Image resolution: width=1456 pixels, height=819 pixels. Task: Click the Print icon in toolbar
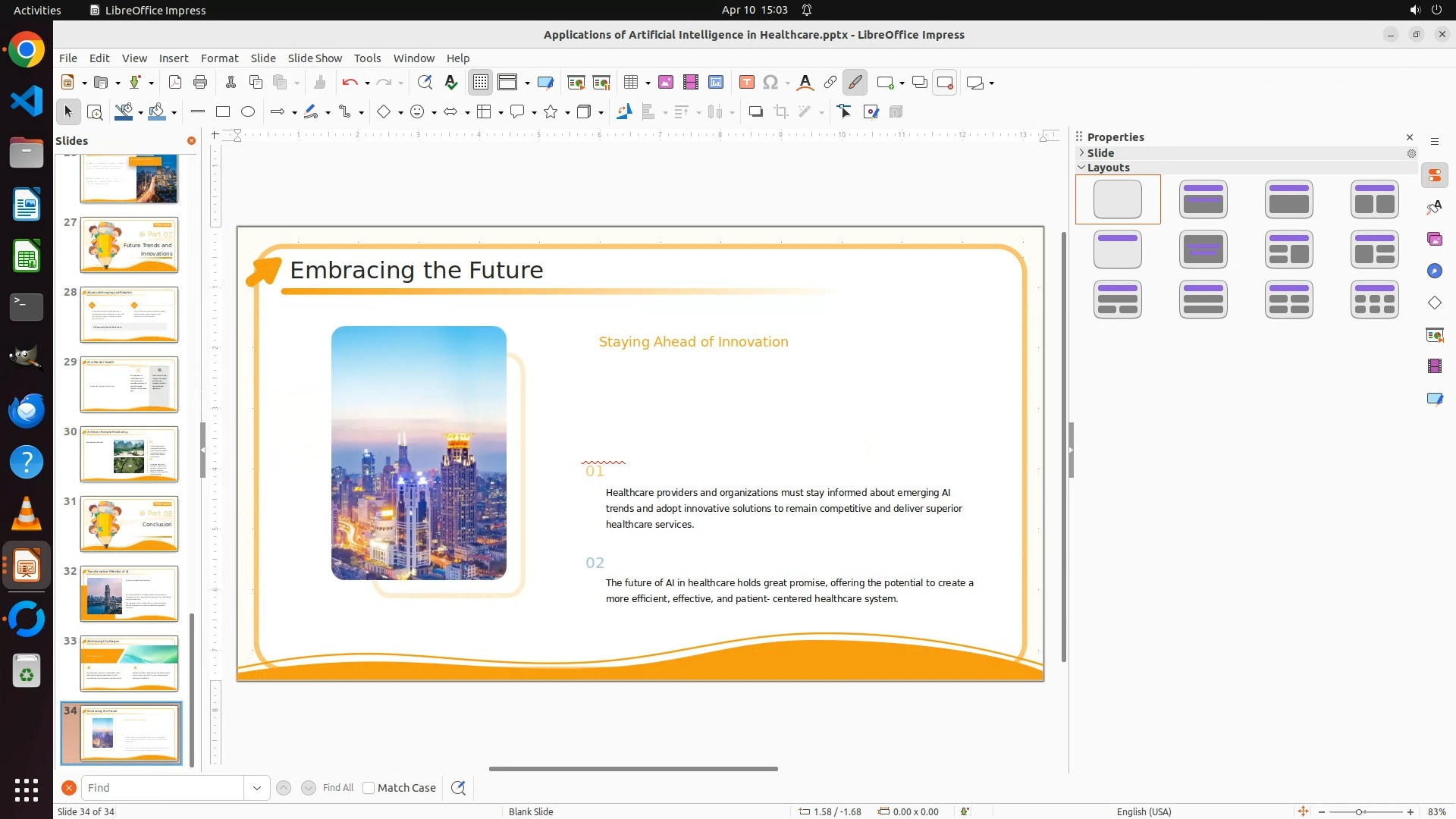[200, 83]
